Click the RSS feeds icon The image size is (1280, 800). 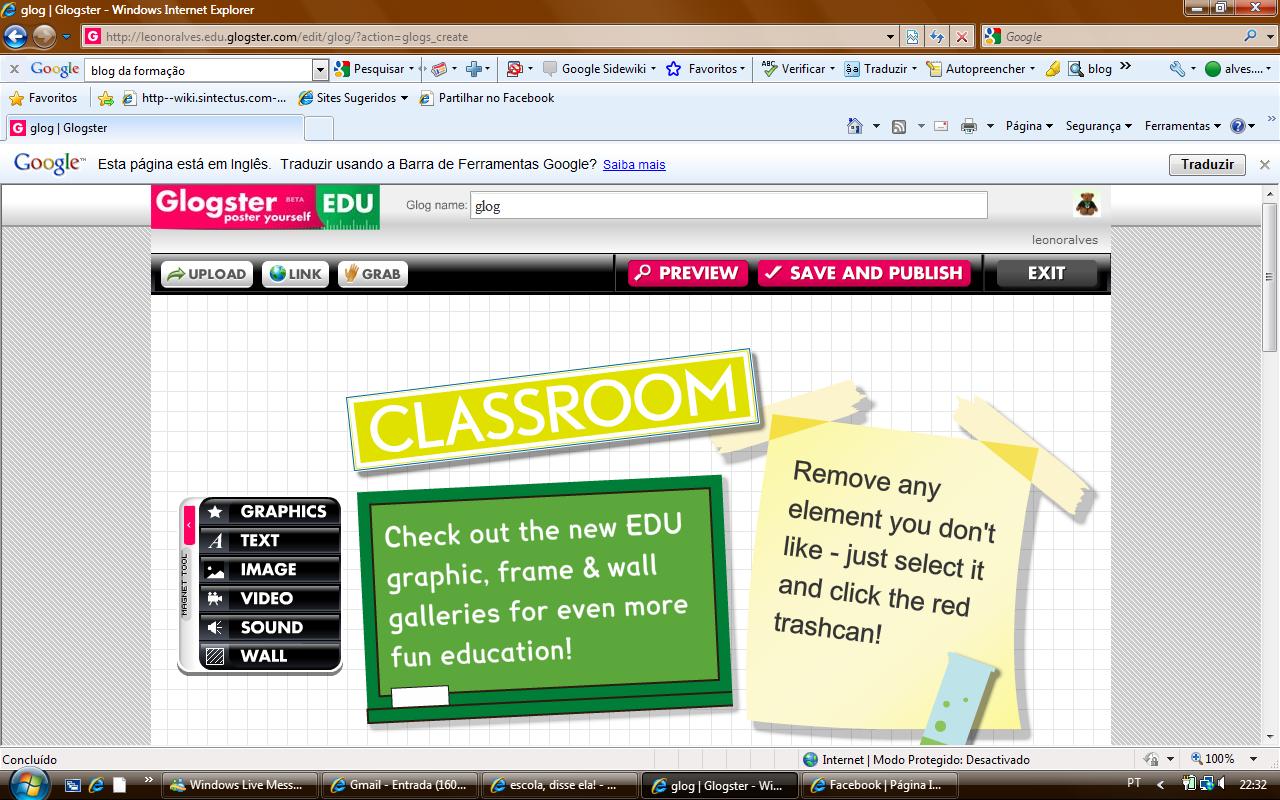[x=898, y=126]
